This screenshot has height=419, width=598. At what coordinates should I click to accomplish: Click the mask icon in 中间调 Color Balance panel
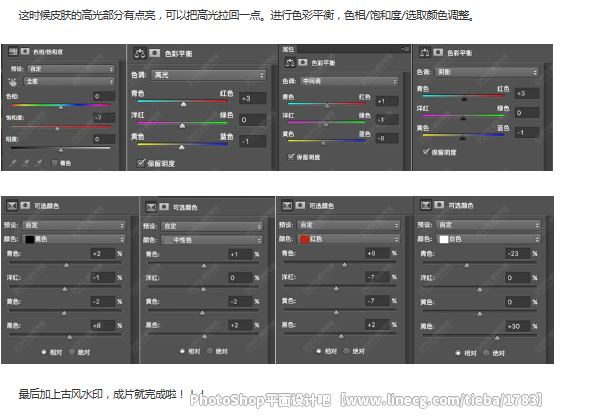tap(303, 62)
